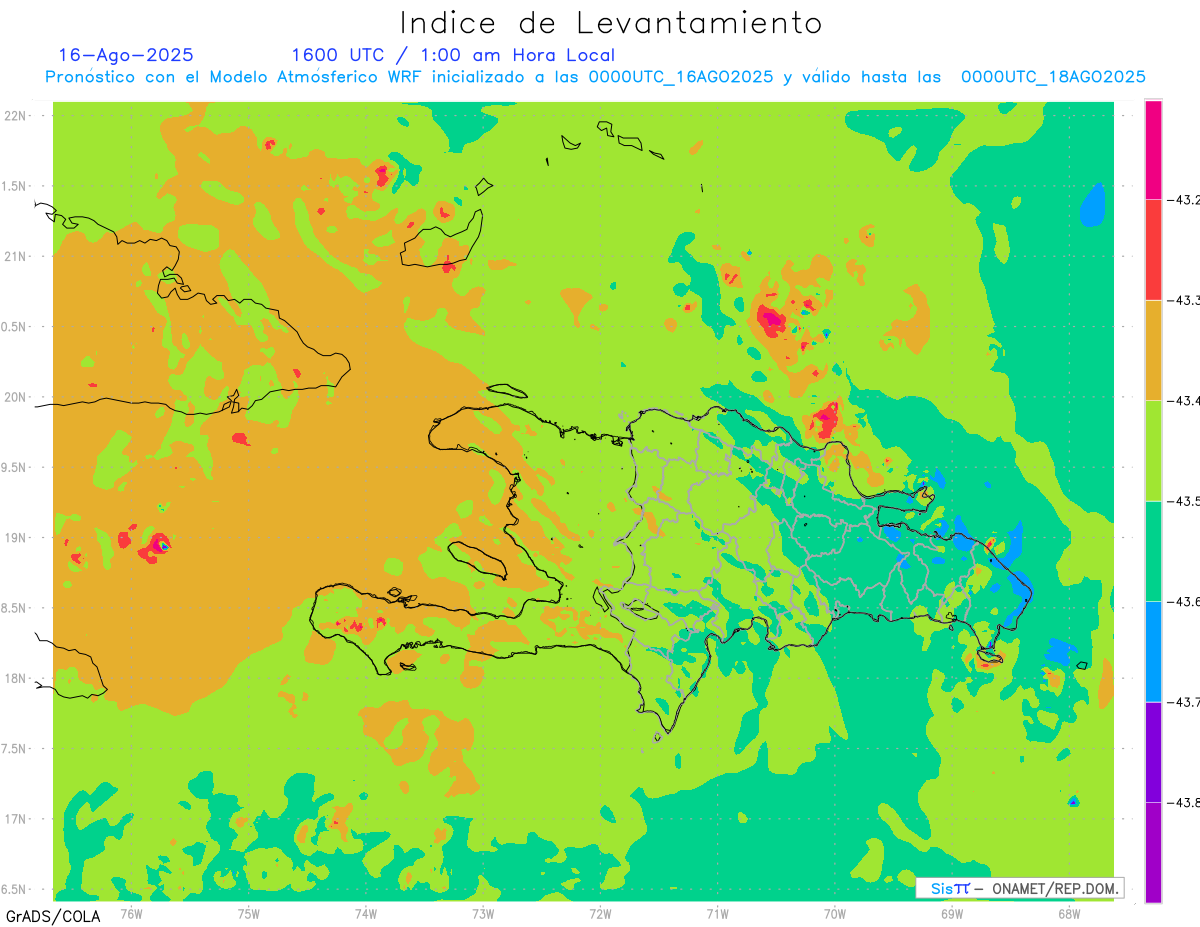
Task: Click the dark purple swatch at bottom of legend
Action: pyautogui.click(x=1153, y=852)
